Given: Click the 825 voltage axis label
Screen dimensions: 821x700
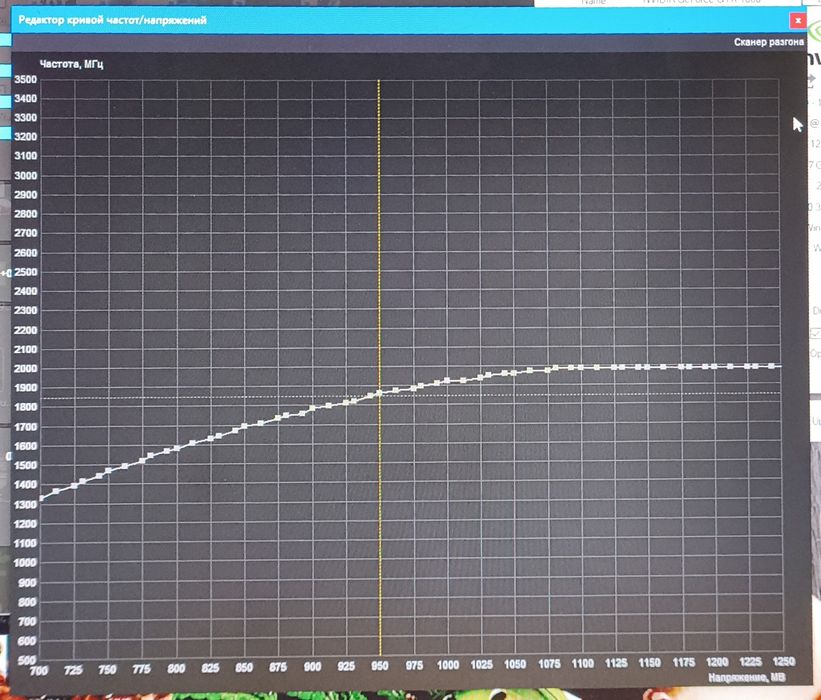Looking at the screenshot, I should click(x=210, y=668).
